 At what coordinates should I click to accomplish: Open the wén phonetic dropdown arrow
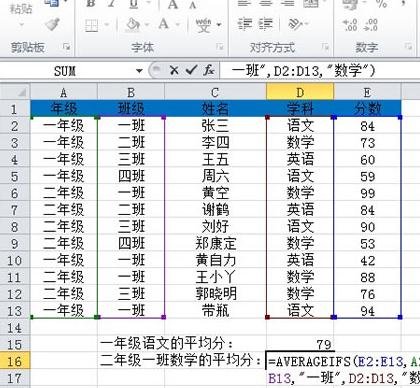(x=219, y=25)
